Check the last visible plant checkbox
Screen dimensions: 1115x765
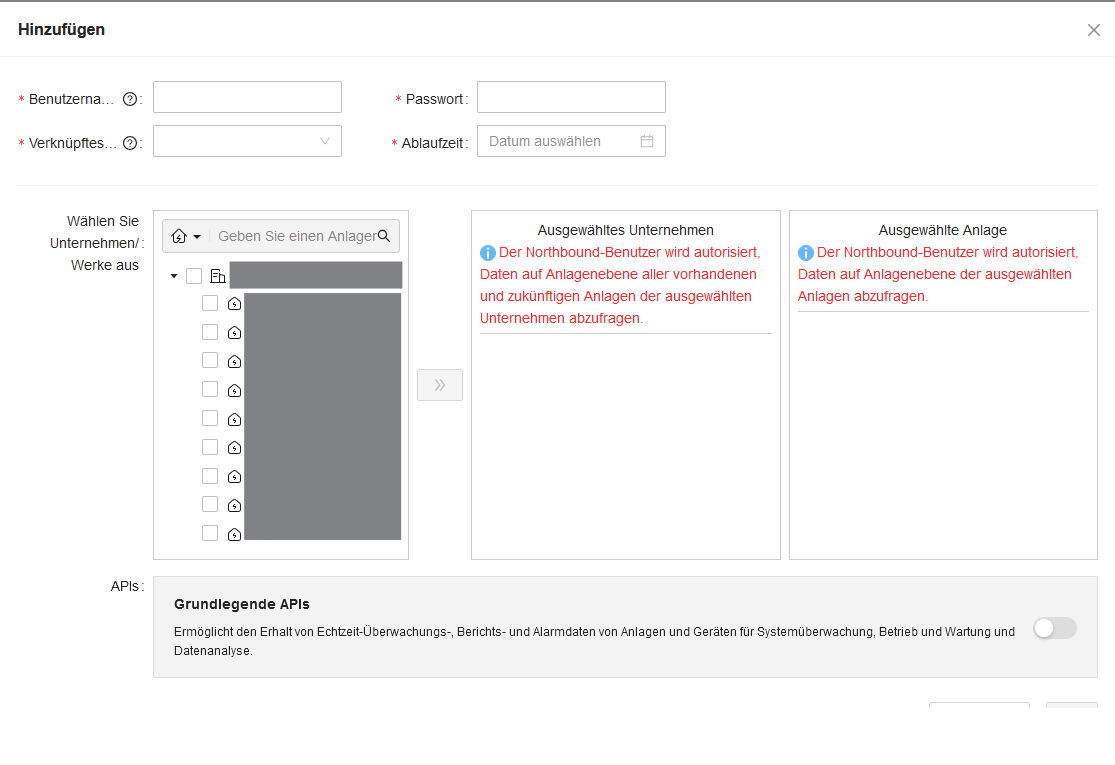210,533
